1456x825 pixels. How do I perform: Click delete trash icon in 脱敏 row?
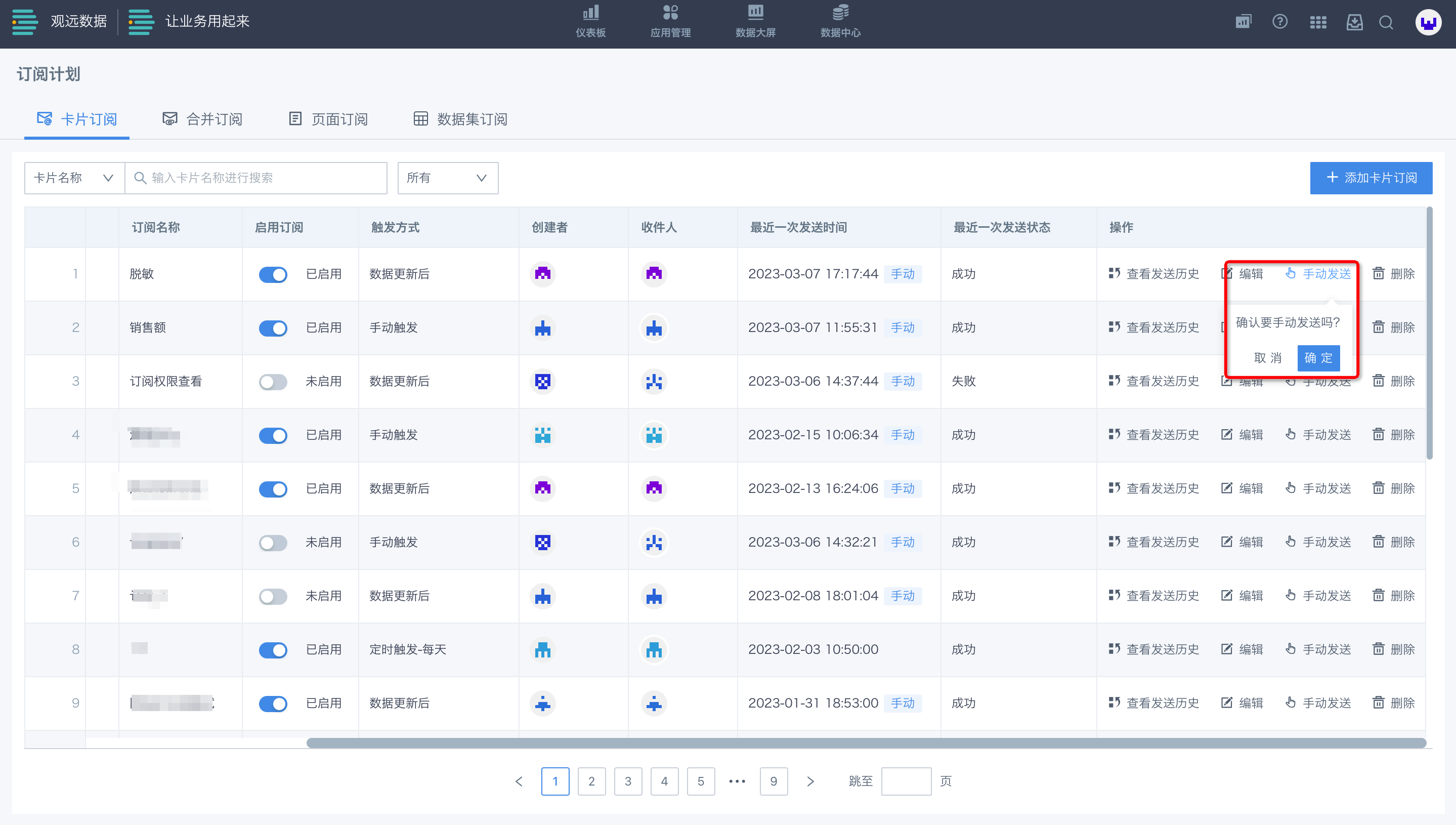tap(1379, 274)
